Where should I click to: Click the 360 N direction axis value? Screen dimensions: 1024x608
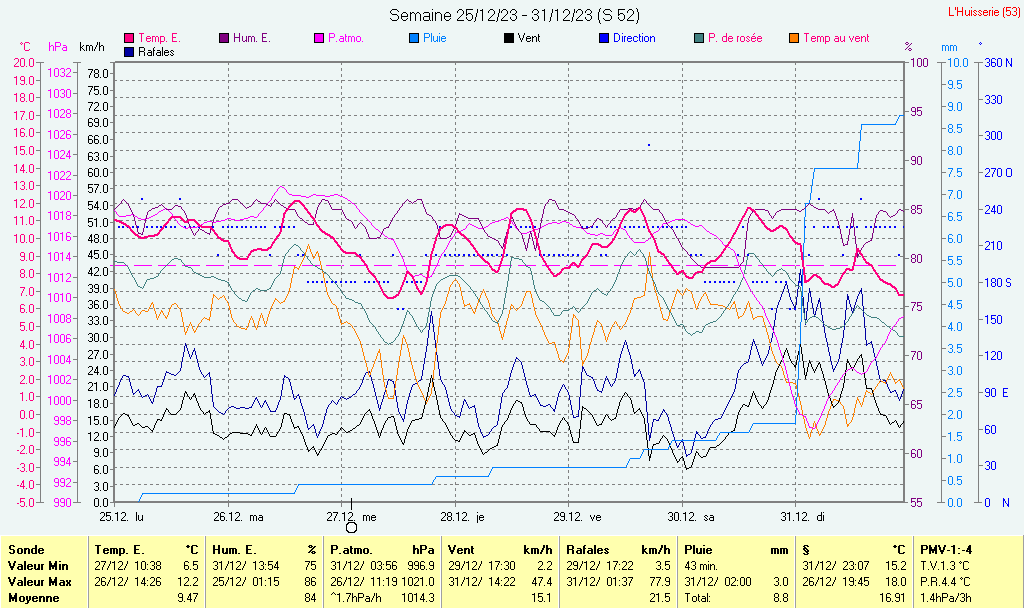[999, 63]
